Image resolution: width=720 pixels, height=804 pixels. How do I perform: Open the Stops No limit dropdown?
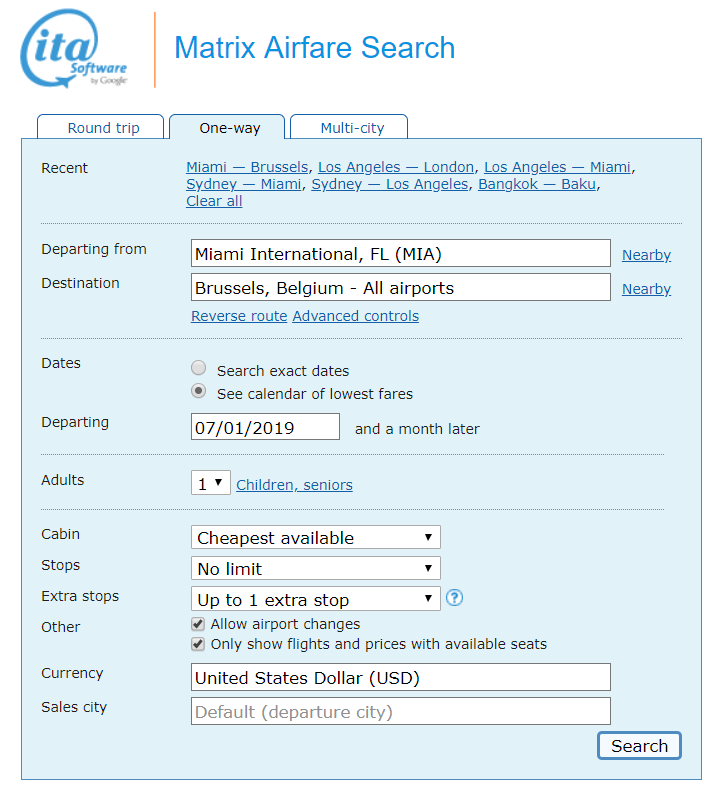pos(315,568)
